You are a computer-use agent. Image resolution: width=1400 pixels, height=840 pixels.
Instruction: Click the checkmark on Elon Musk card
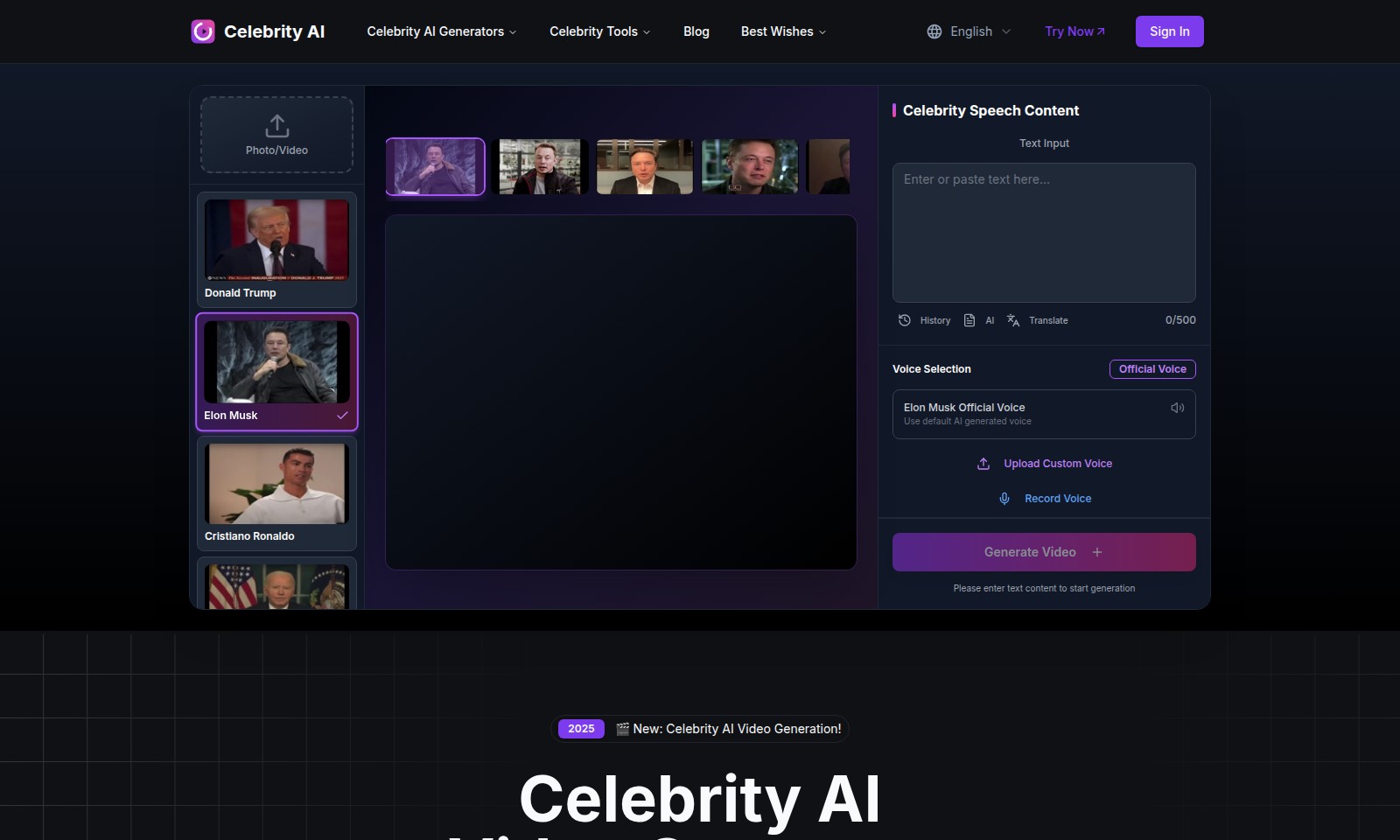(342, 416)
